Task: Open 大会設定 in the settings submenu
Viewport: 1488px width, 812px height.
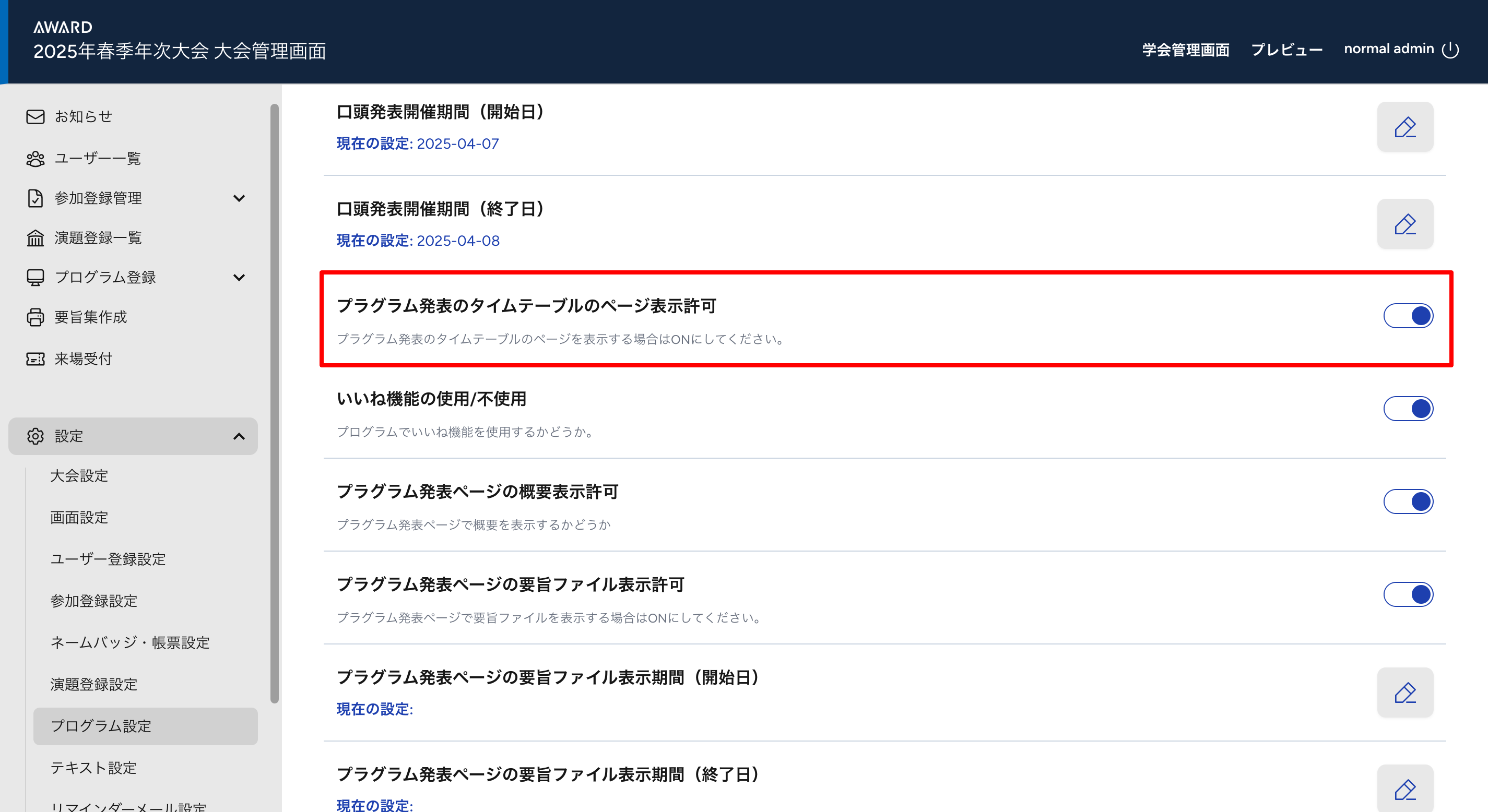Action: 79,476
